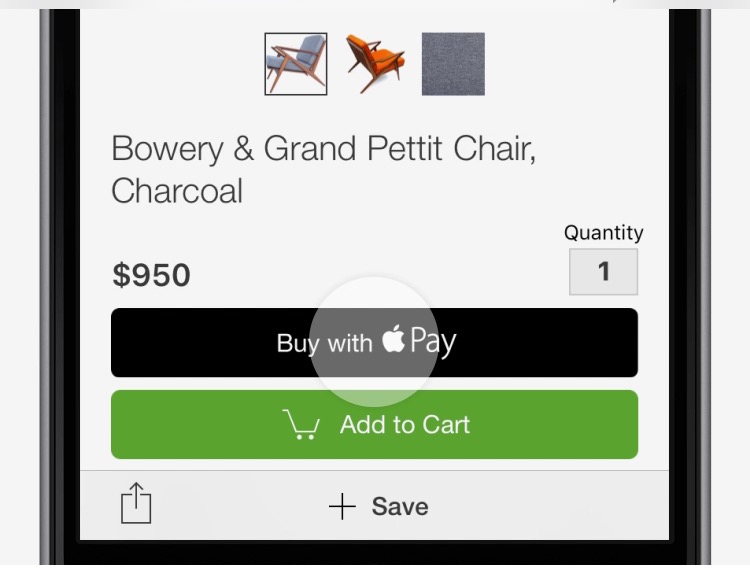Focus the Quantity field showing 1
The width and height of the screenshot is (750, 576).
coord(603,272)
